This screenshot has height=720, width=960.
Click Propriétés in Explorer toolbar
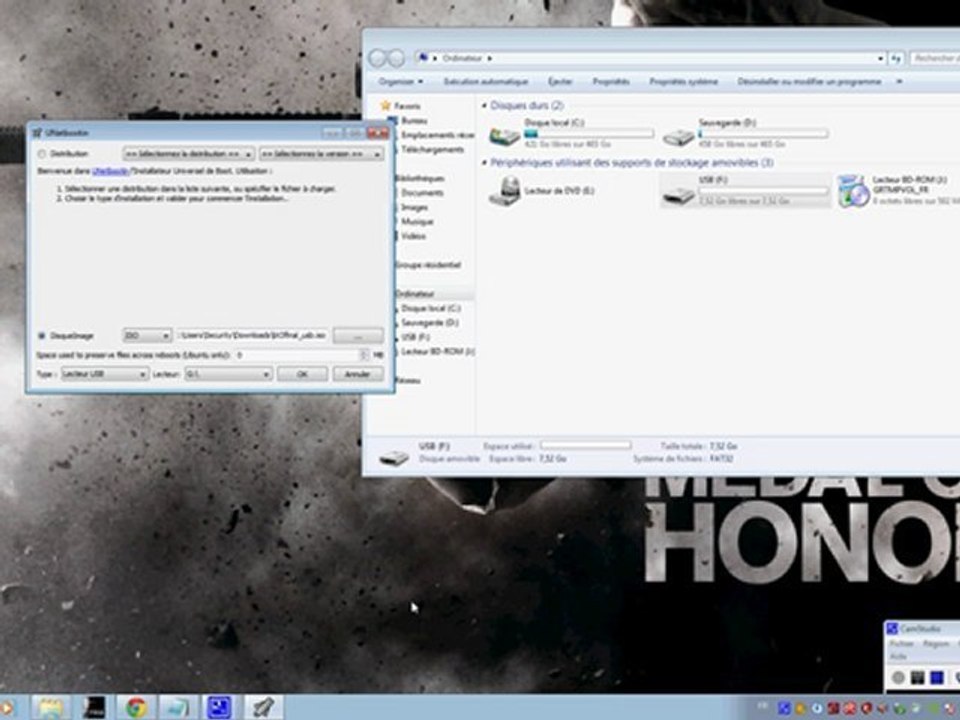tap(611, 81)
